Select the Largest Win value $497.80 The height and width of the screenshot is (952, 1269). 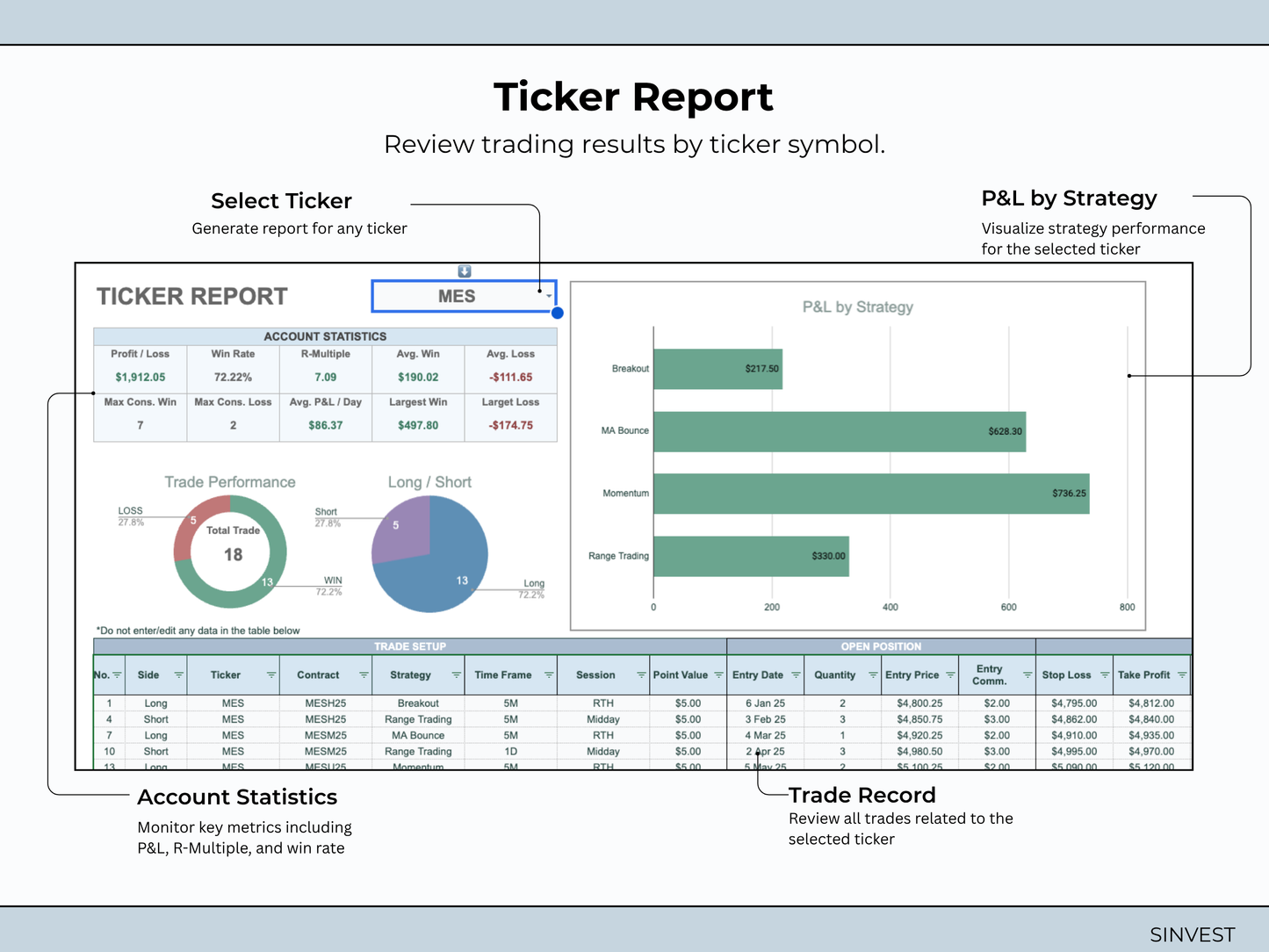pyautogui.click(x=418, y=425)
